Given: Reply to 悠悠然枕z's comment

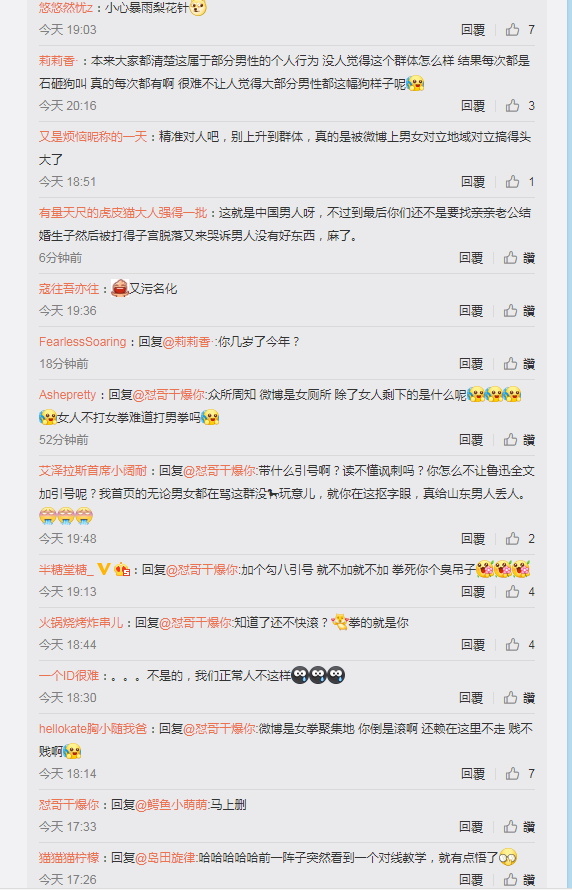Looking at the screenshot, I should (473, 30).
